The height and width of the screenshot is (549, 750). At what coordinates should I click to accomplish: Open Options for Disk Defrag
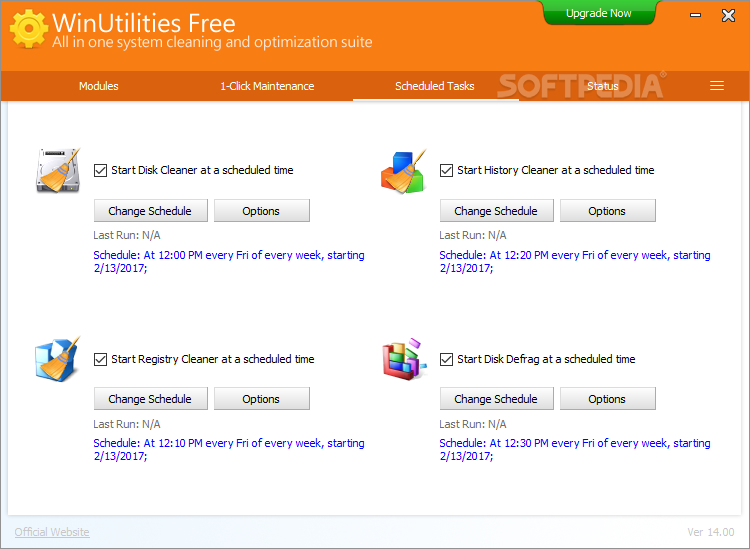pyautogui.click(x=607, y=399)
